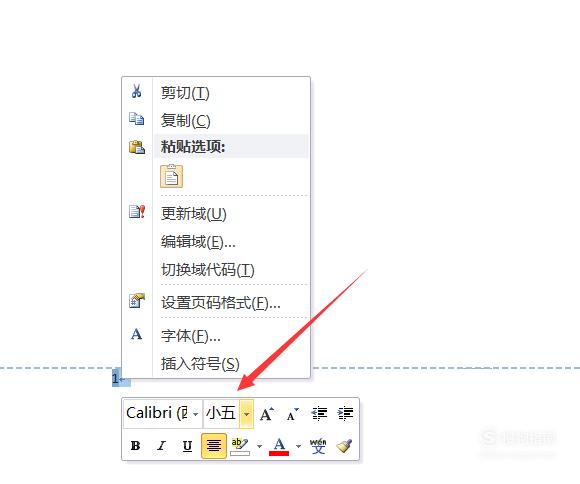Screen dimensions: 580x484
Task: Click the 小五 font size field
Action: point(221,413)
